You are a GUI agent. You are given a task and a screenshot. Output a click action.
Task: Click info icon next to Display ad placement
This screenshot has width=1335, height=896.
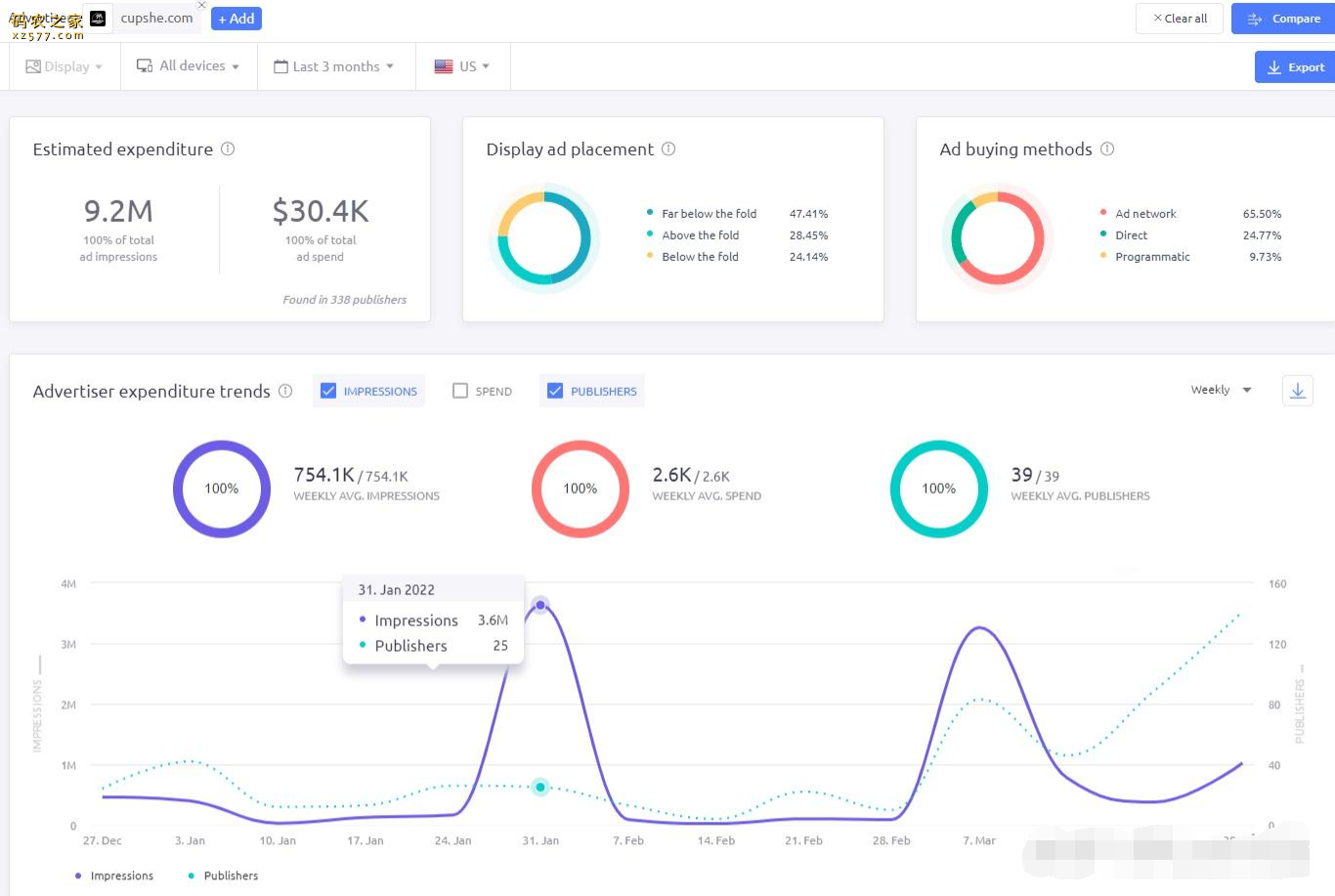[668, 149]
